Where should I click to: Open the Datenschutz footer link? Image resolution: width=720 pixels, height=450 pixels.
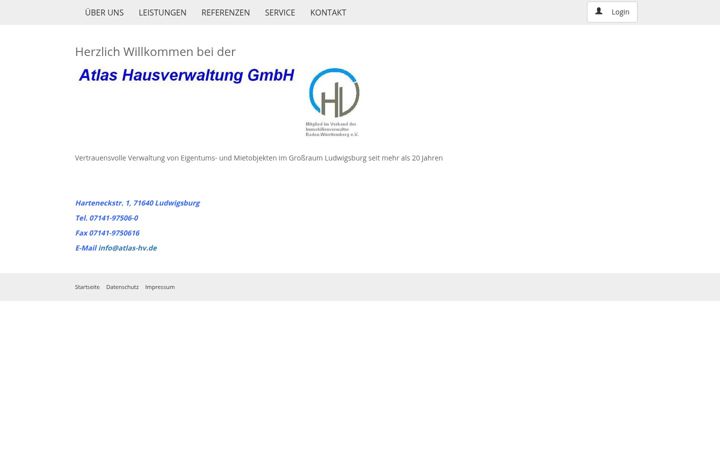pyautogui.click(x=122, y=287)
